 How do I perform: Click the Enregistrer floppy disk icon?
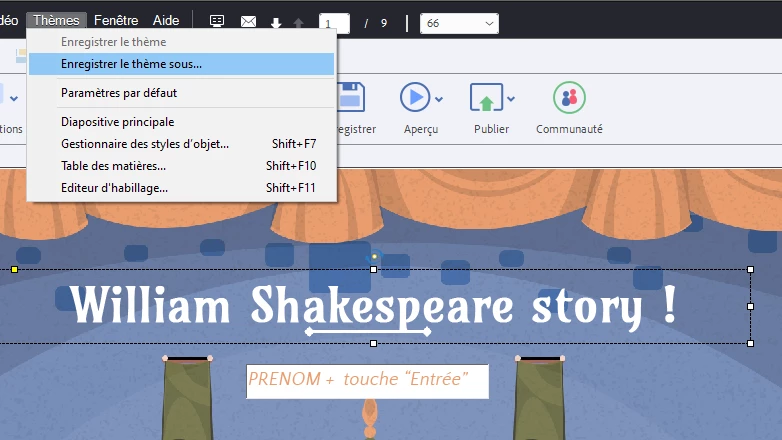click(x=352, y=97)
